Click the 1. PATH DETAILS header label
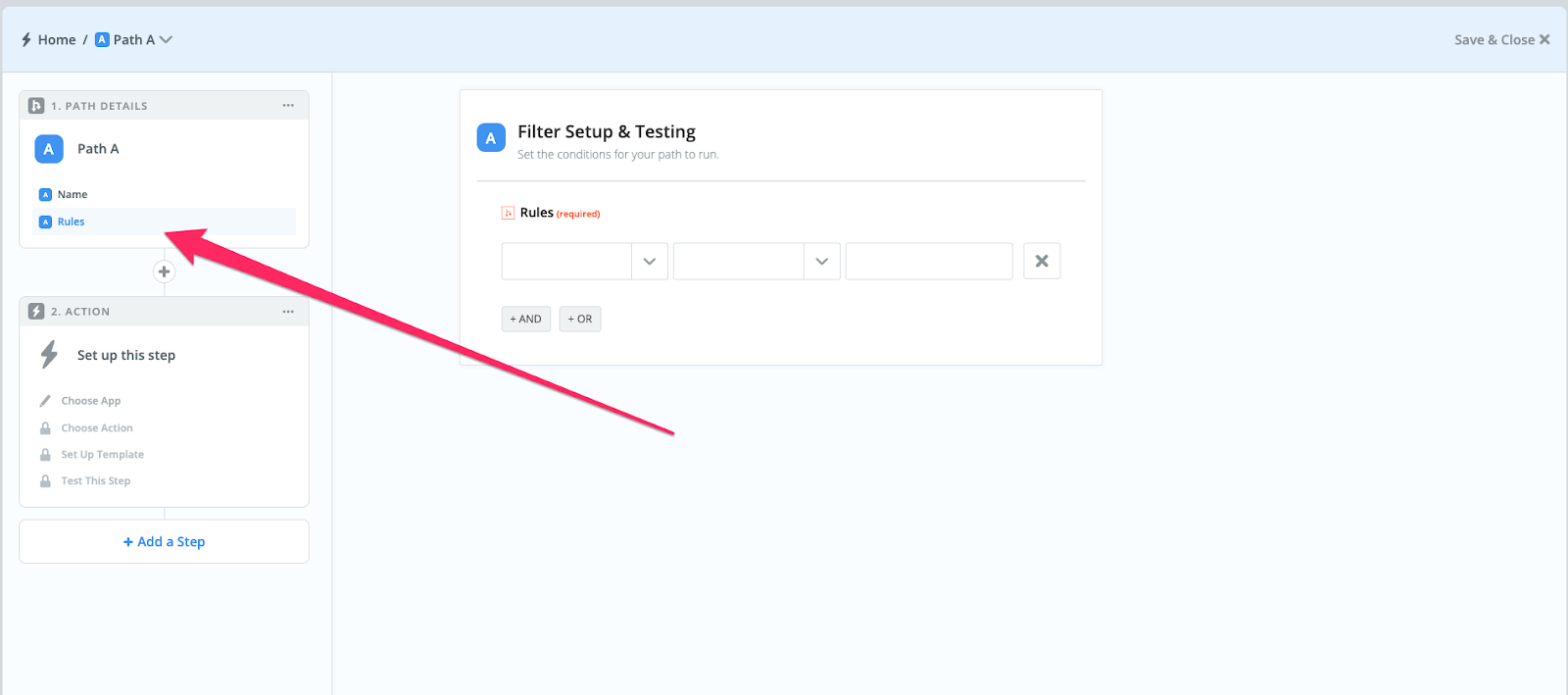This screenshot has height=695, width=1568. pos(99,106)
